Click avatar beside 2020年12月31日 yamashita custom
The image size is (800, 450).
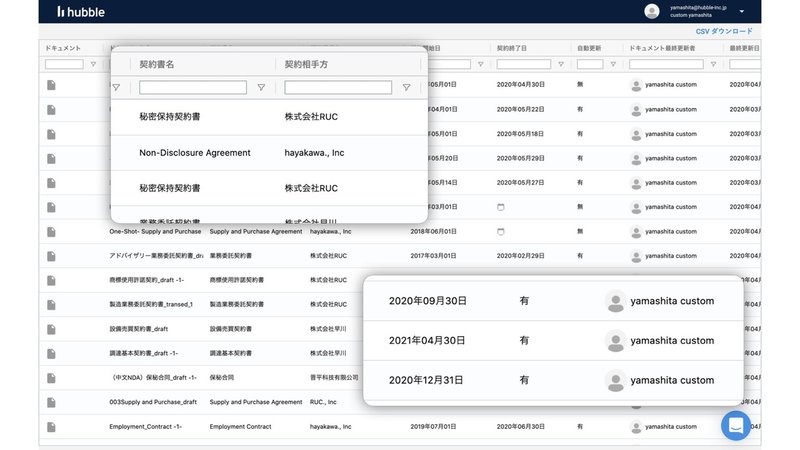click(615, 381)
